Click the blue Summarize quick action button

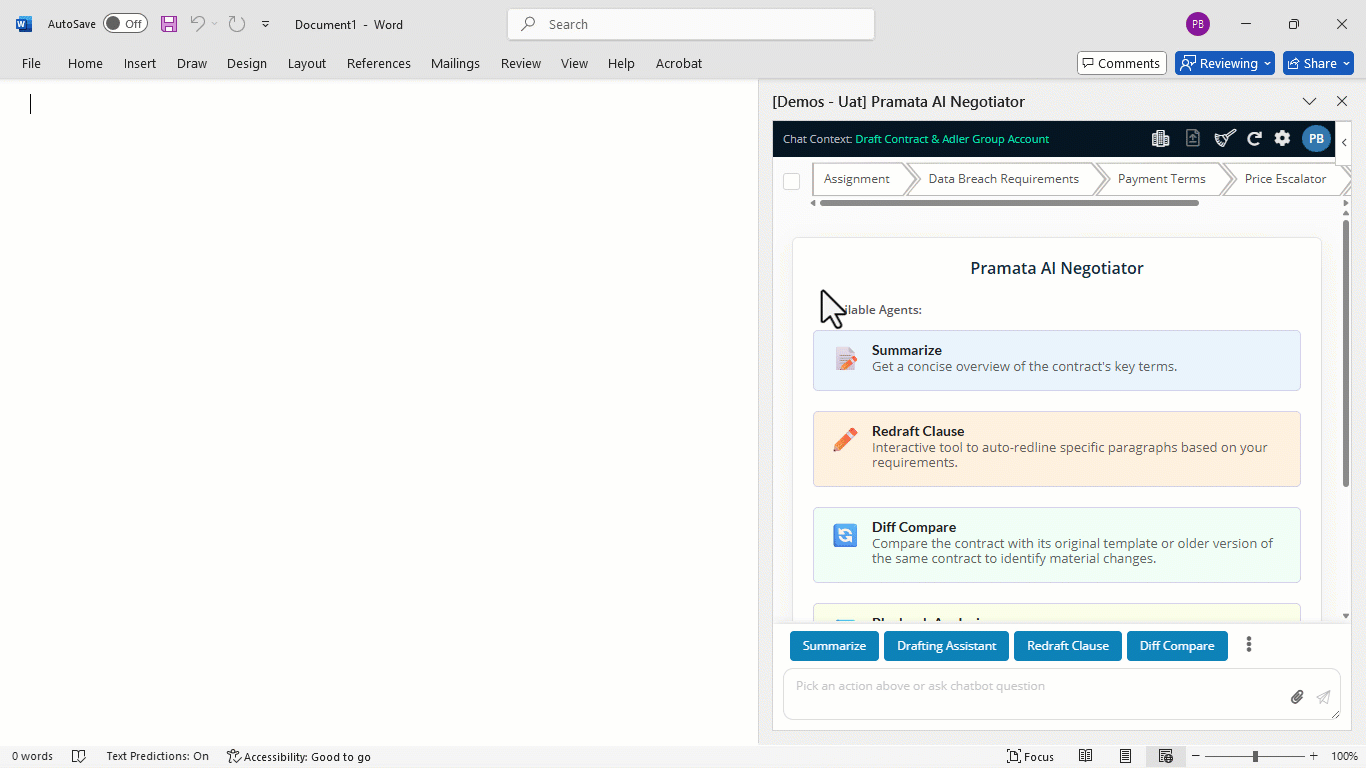834,646
